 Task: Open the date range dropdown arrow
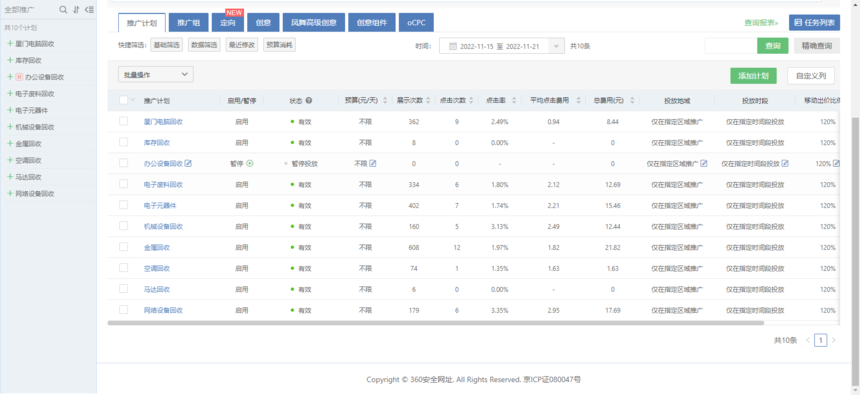557,47
